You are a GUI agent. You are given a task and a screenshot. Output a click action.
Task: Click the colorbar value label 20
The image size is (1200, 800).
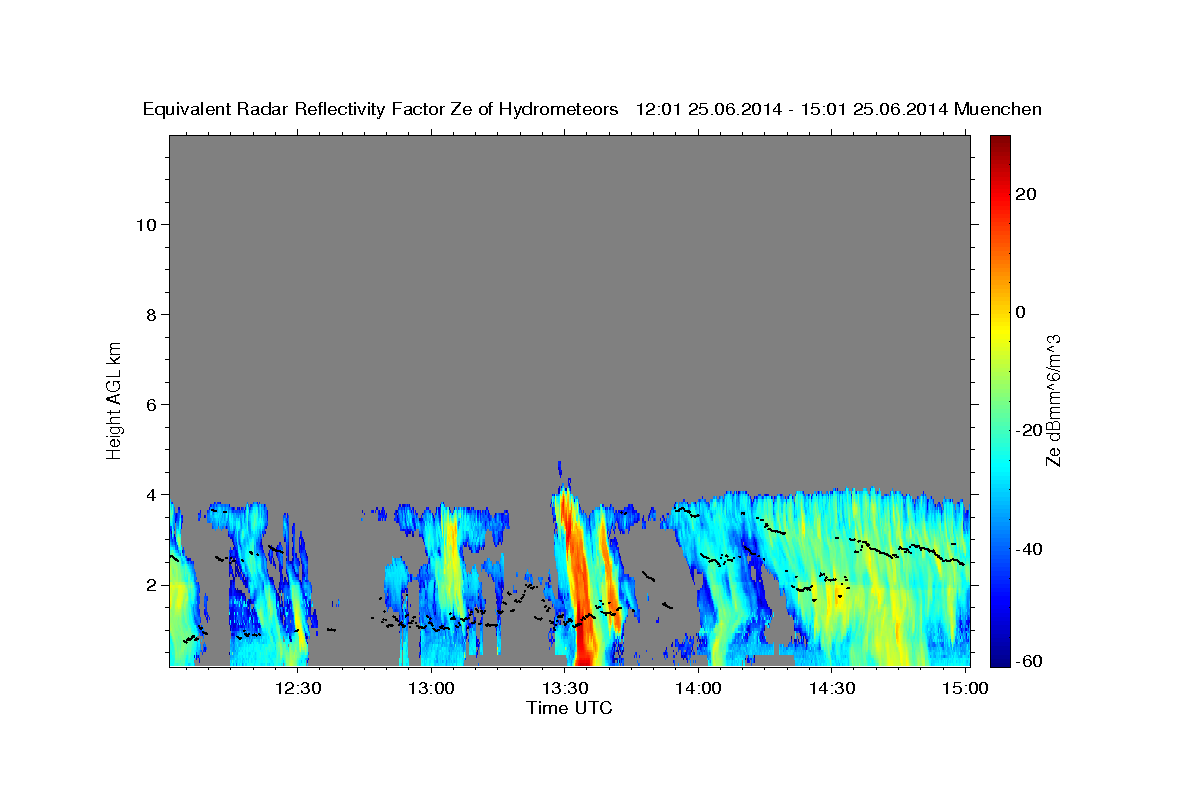pos(1026,194)
